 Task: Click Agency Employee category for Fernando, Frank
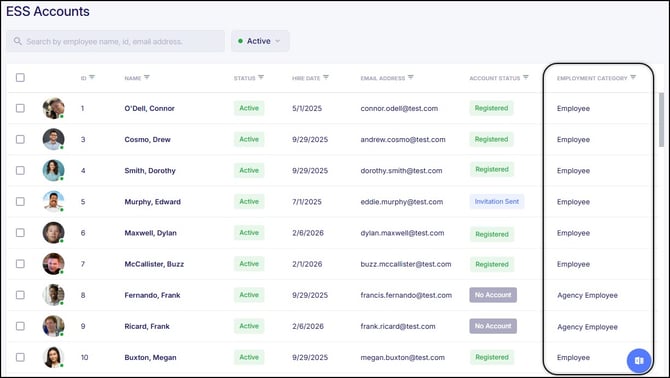[x=588, y=295]
